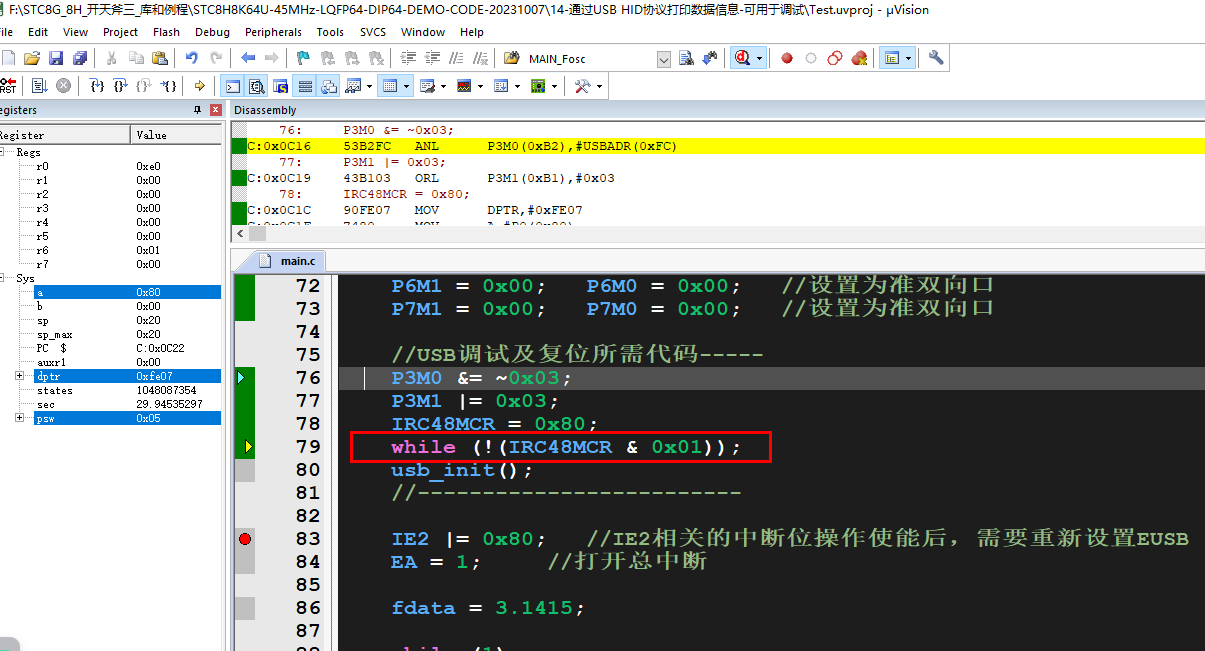
Task: Expand the dptr register node
Action: tap(20, 376)
